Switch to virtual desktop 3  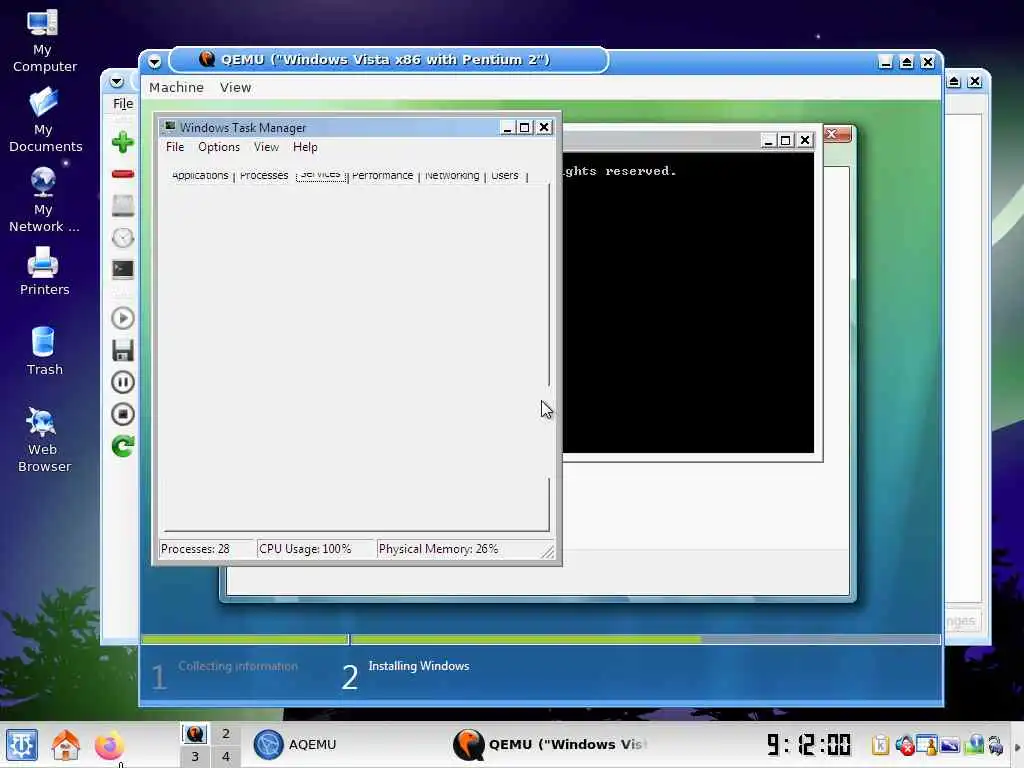[195, 756]
